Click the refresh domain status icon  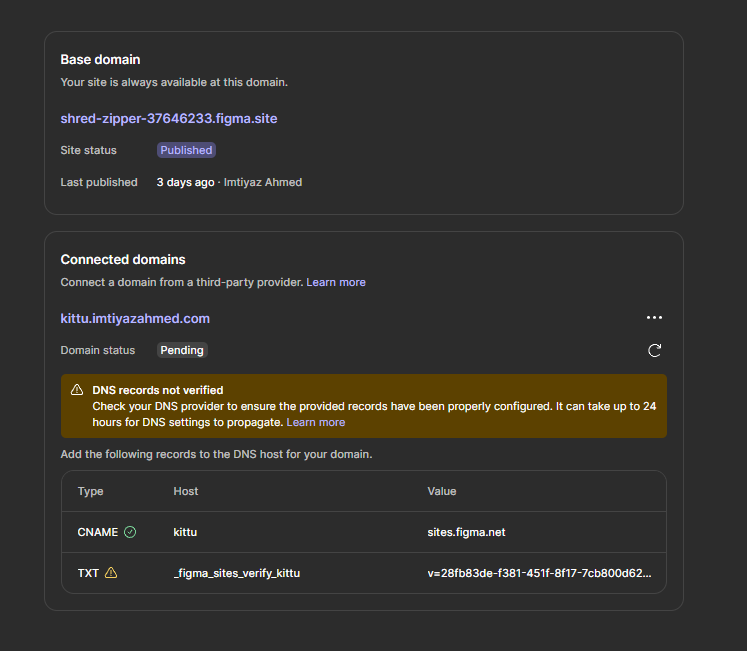click(655, 350)
